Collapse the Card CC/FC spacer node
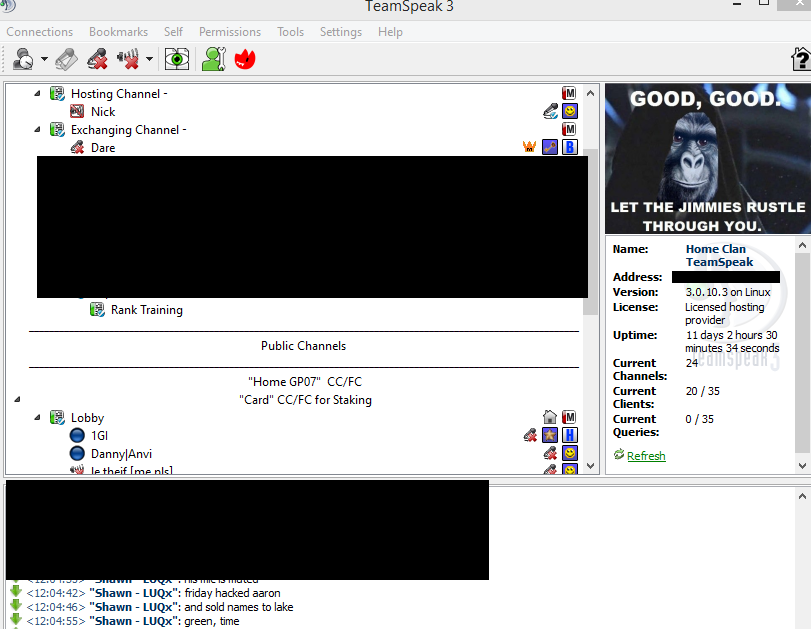This screenshot has width=811, height=629. point(17,399)
